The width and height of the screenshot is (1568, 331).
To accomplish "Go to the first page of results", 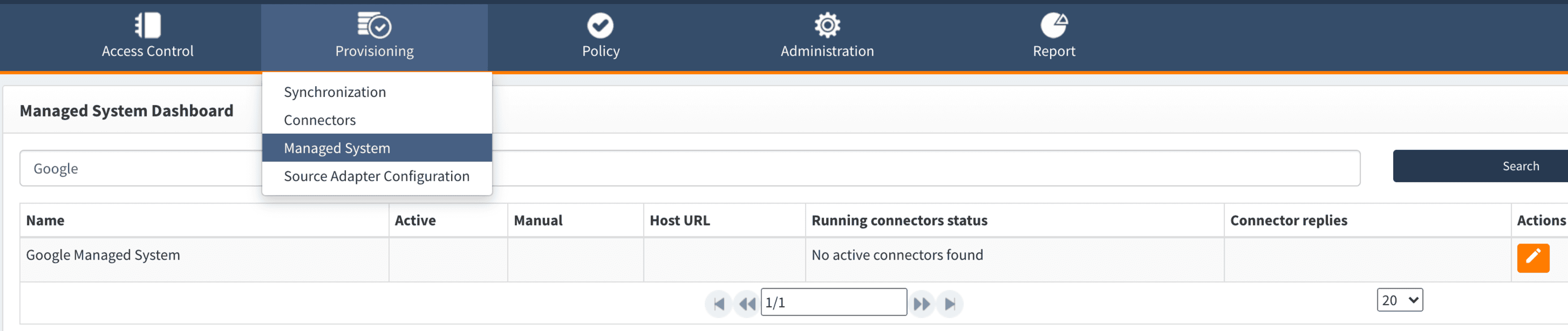I will click(719, 304).
